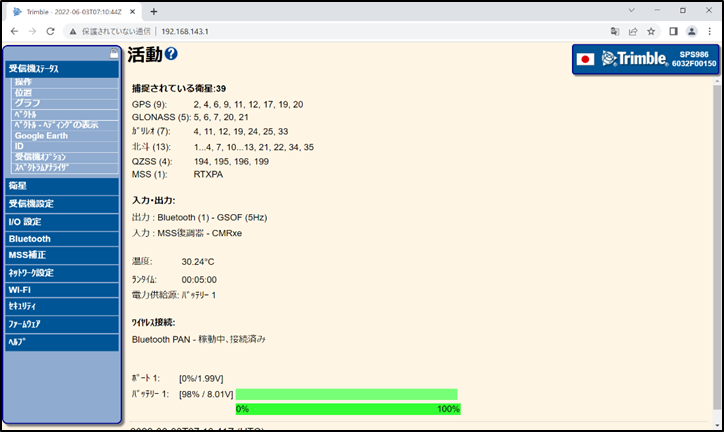The width and height of the screenshot is (724, 432).
Task: Click the battery 1 level progress bar
Action: [346, 394]
